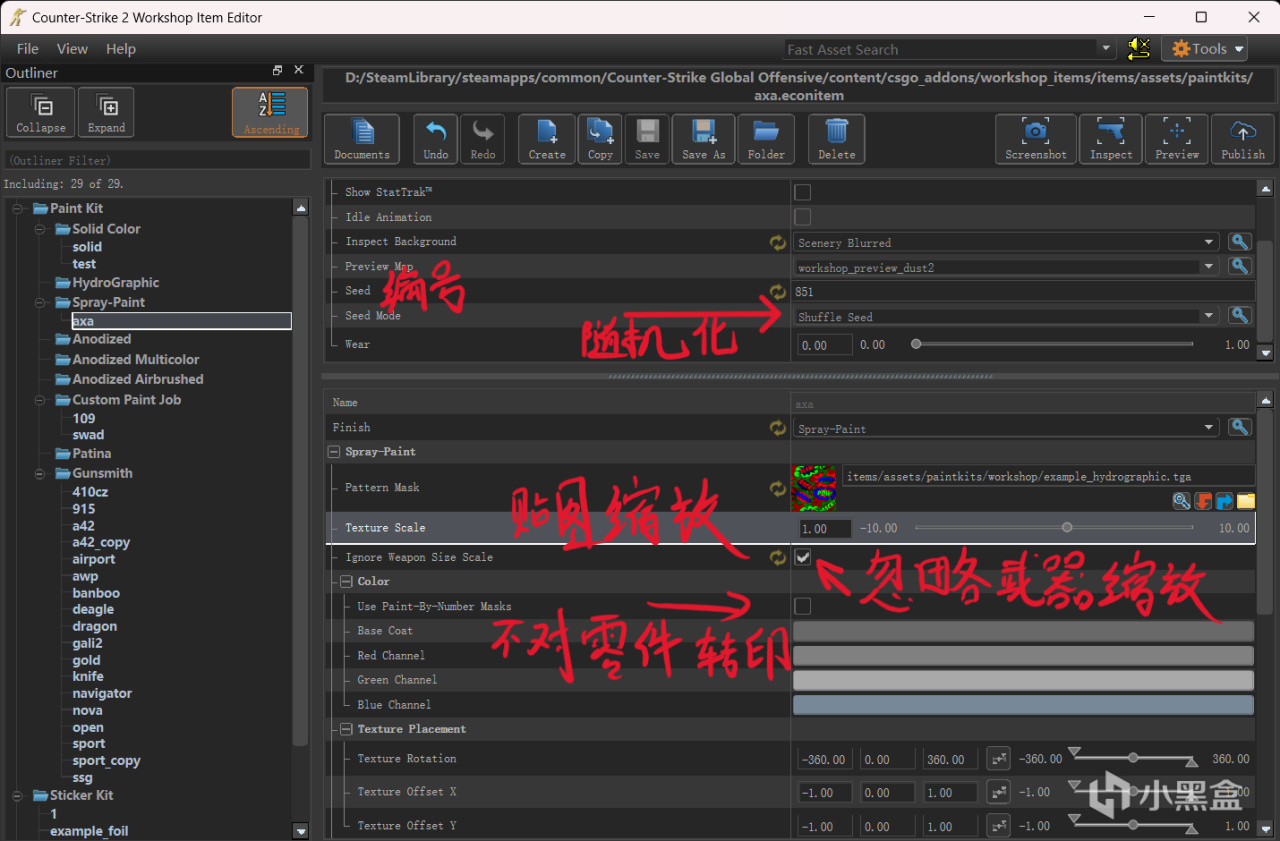Screen dimensions: 1280x841
Task: Click the Outliner panel close button
Action: point(298,70)
